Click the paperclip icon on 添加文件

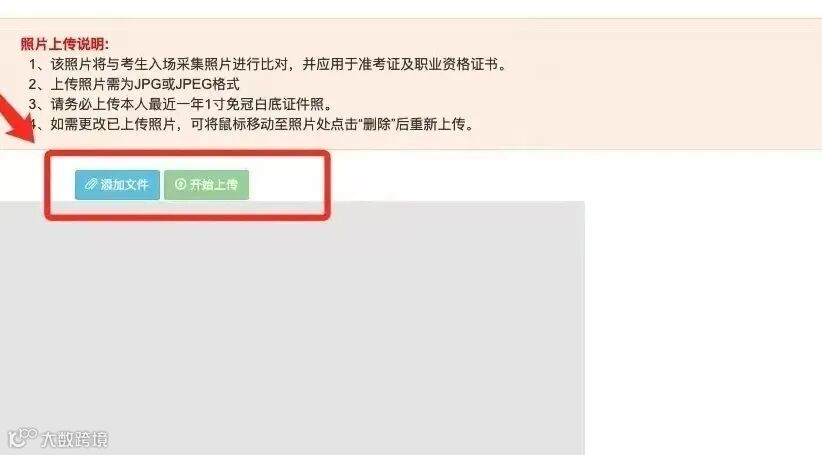pyautogui.click(x=91, y=185)
